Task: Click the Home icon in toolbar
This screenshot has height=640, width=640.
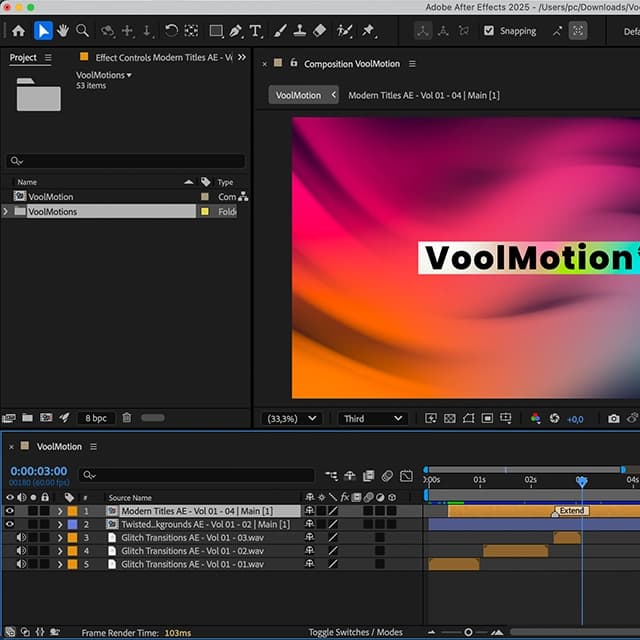Action: click(x=18, y=31)
